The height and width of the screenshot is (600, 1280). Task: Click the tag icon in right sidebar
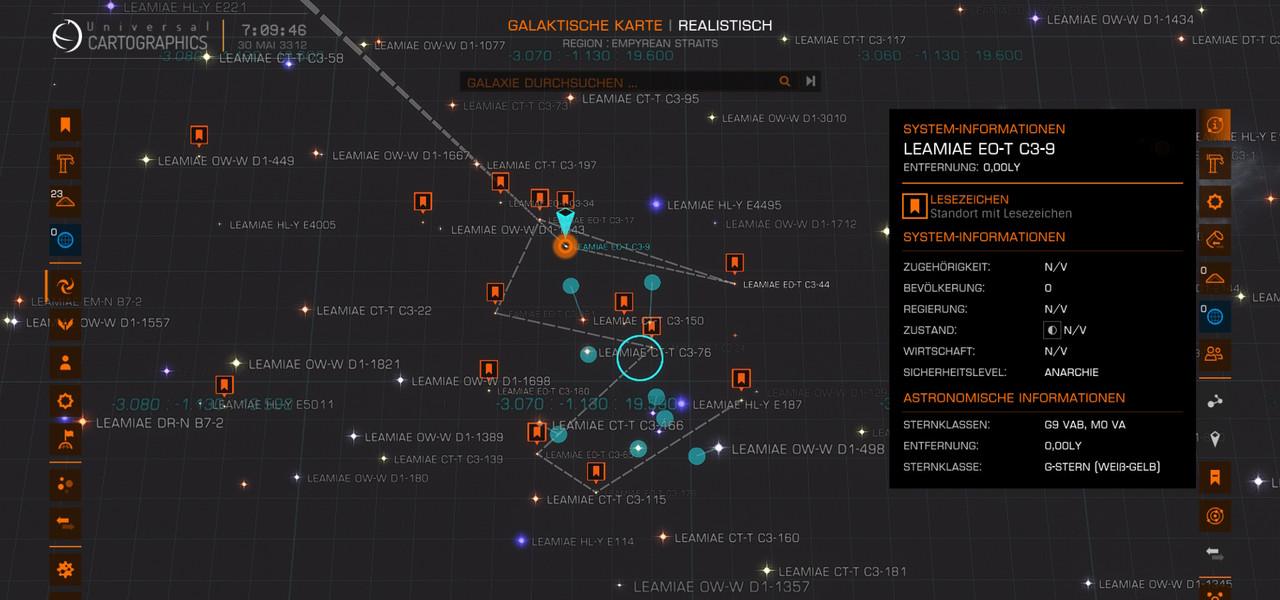point(1215,240)
